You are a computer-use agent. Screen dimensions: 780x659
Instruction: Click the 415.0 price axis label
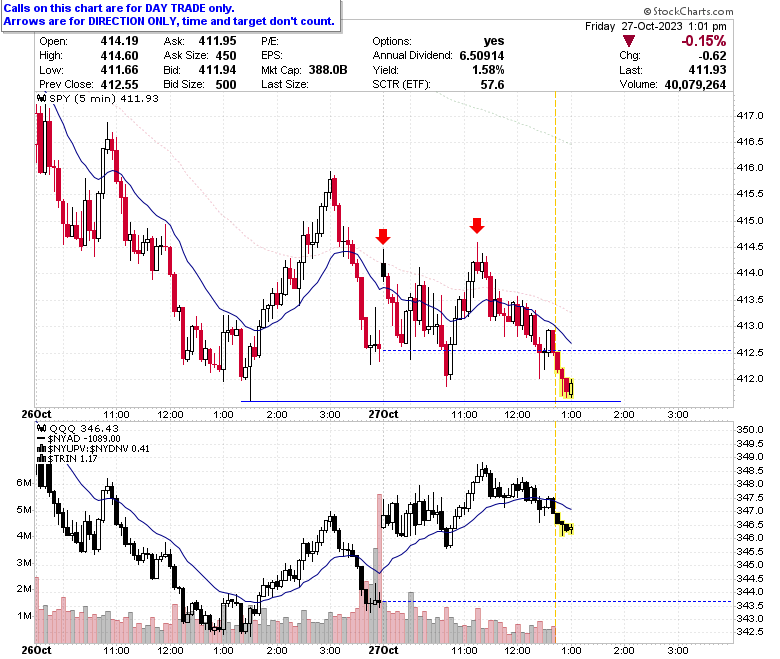(750, 220)
